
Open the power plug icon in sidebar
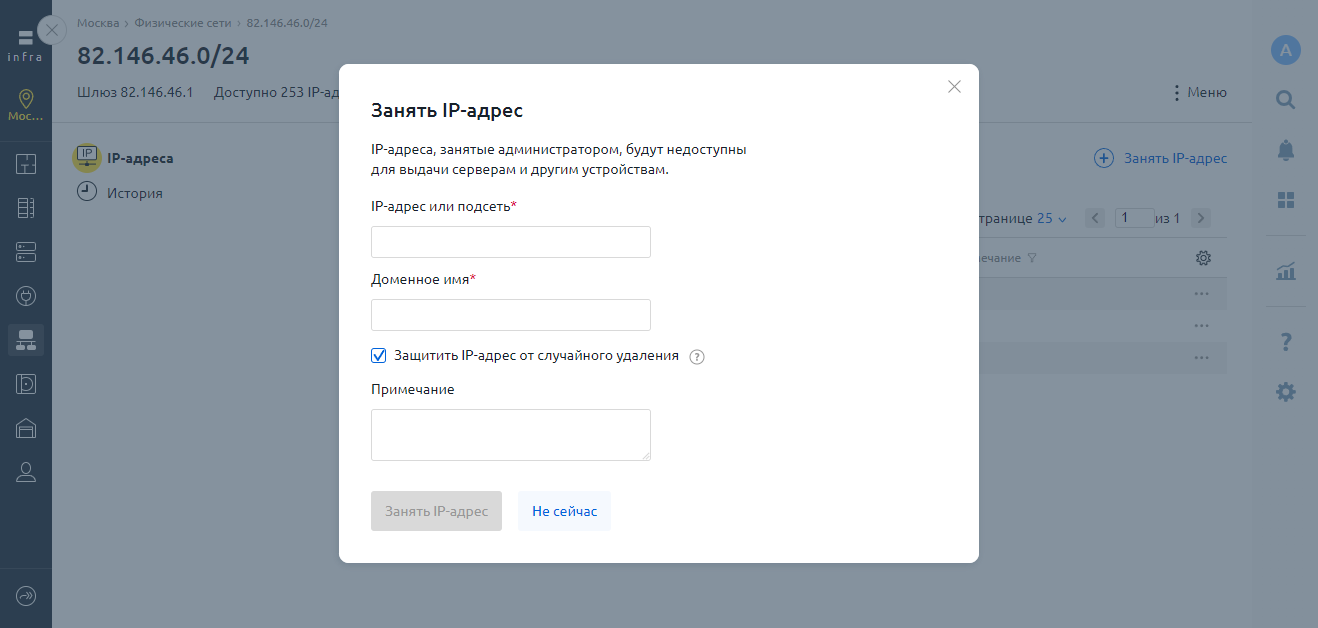pos(26,296)
